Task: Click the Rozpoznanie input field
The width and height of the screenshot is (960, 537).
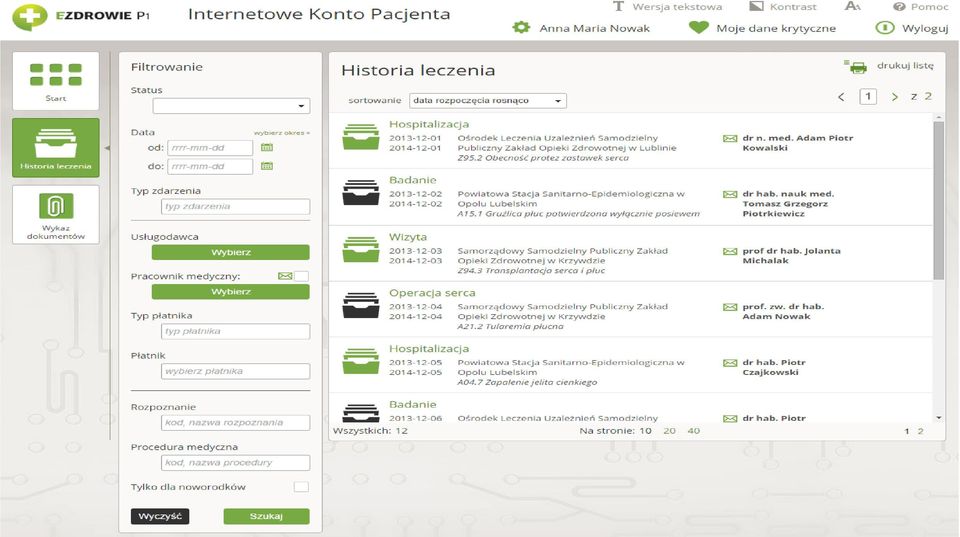Action: [236, 422]
